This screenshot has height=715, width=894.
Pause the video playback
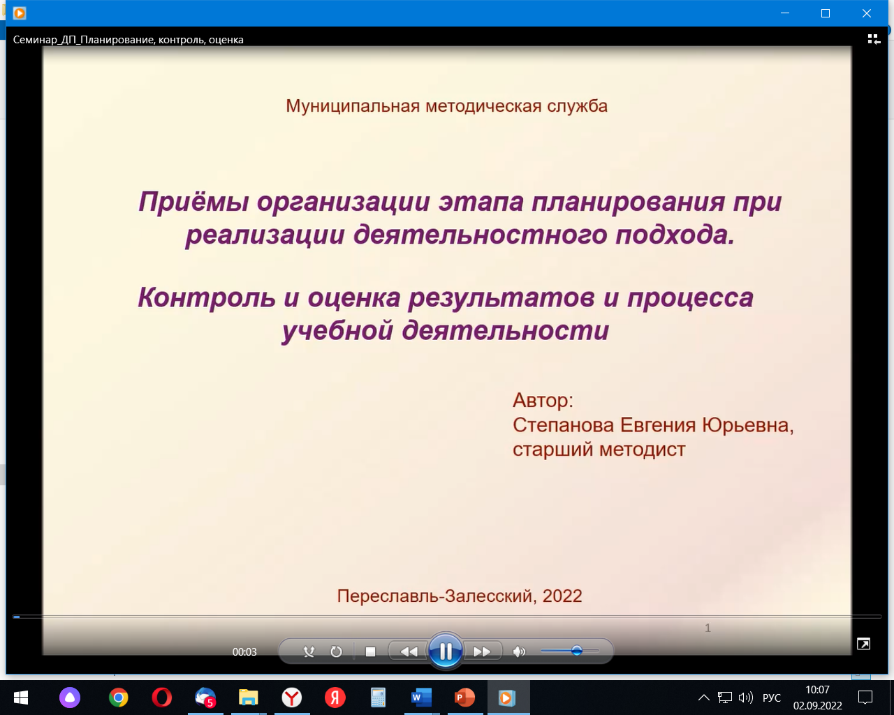point(445,651)
